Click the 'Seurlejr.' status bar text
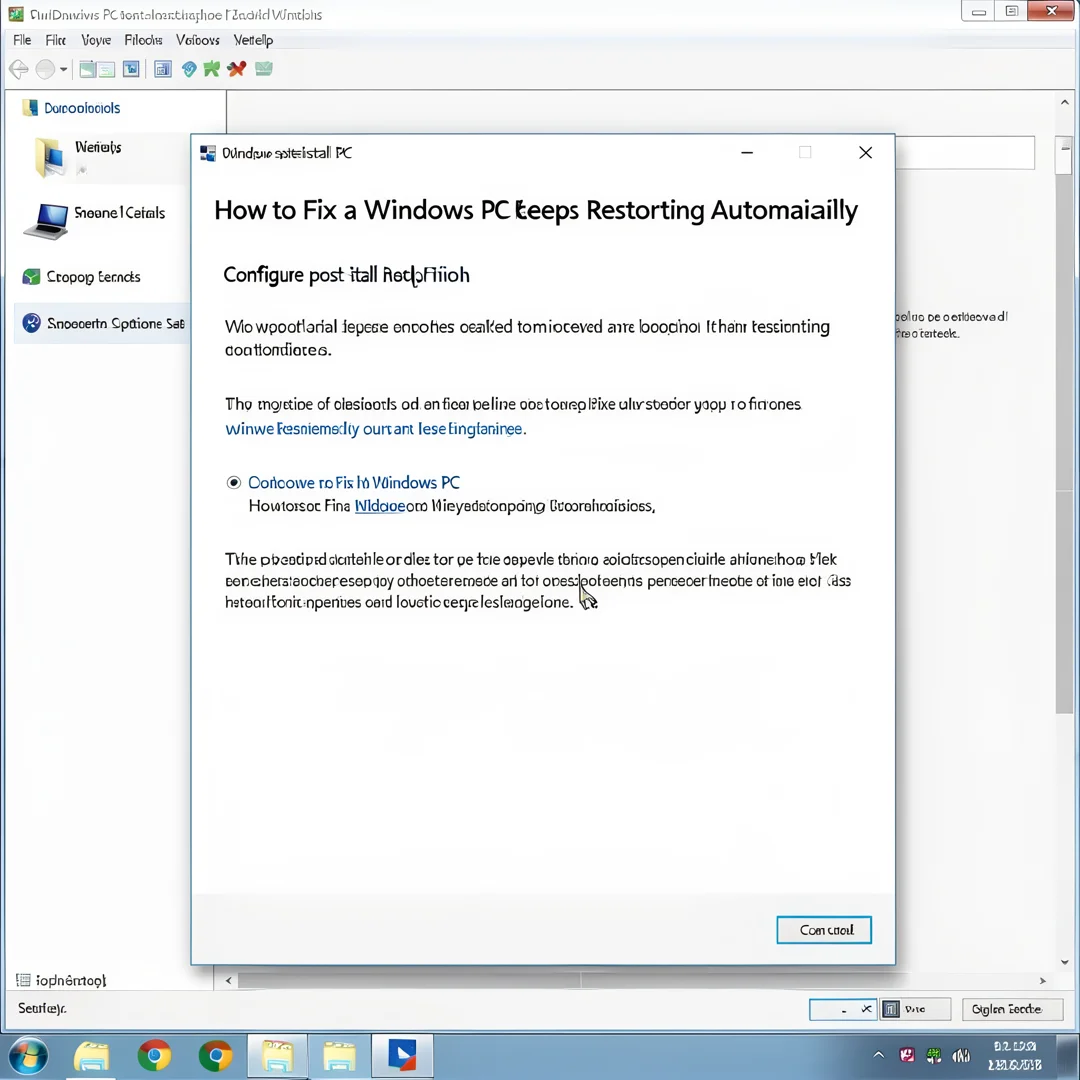This screenshot has height=1080, width=1080. [x=42, y=1008]
